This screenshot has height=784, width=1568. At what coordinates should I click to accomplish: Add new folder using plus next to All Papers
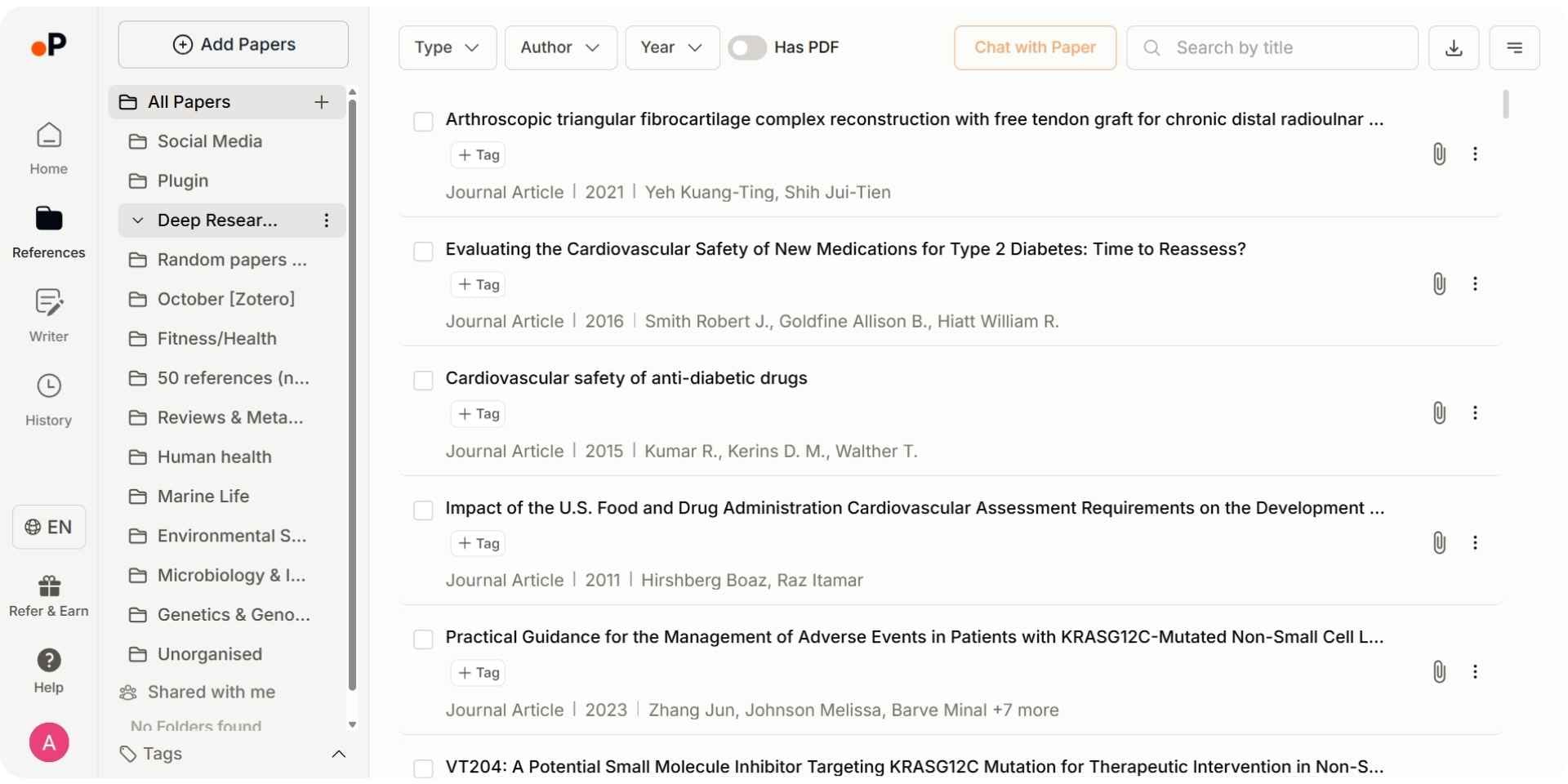[x=322, y=102]
